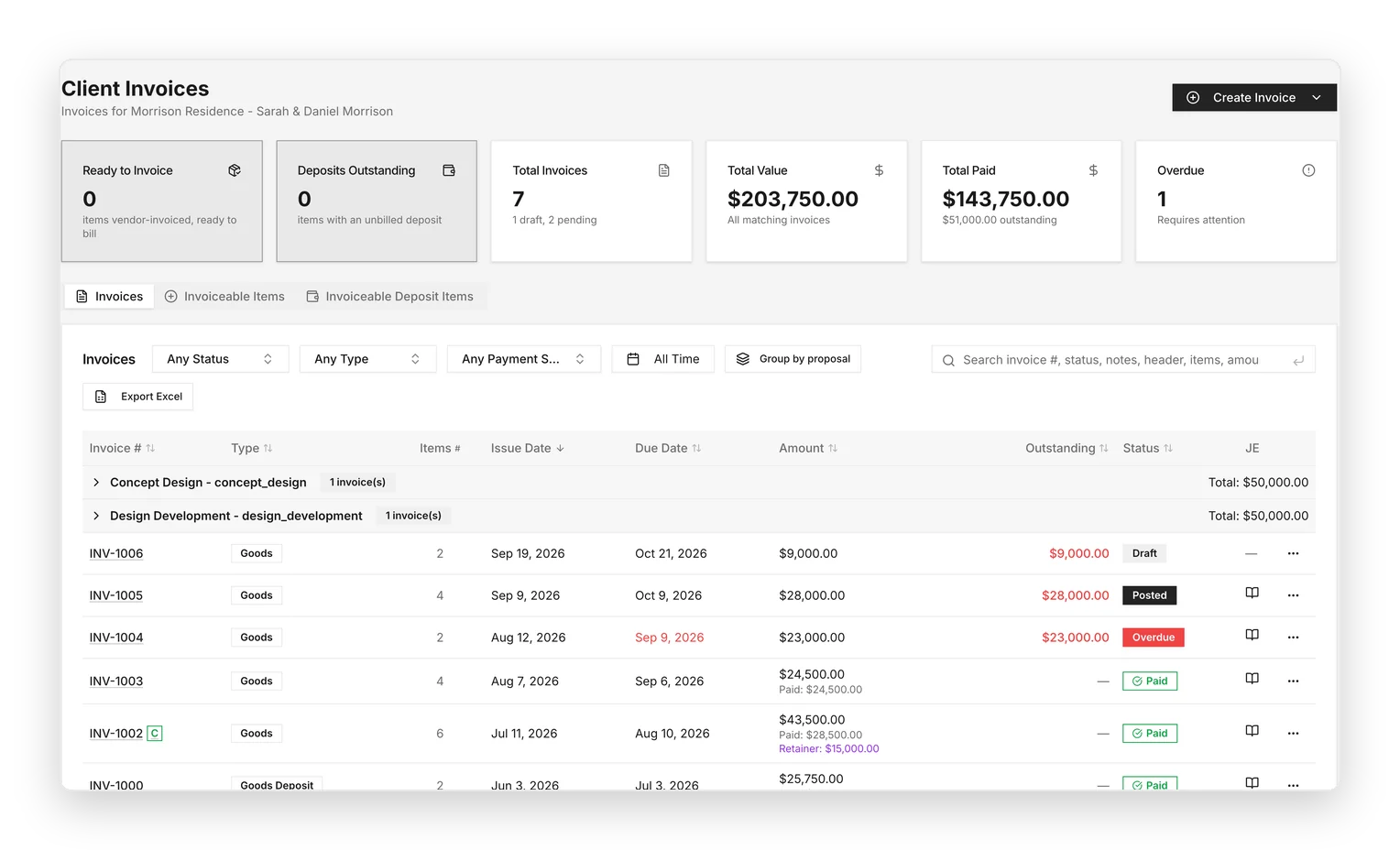Expand the Concept Design proposal group
Screen dimensions: 1400x850
[x=96, y=482]
